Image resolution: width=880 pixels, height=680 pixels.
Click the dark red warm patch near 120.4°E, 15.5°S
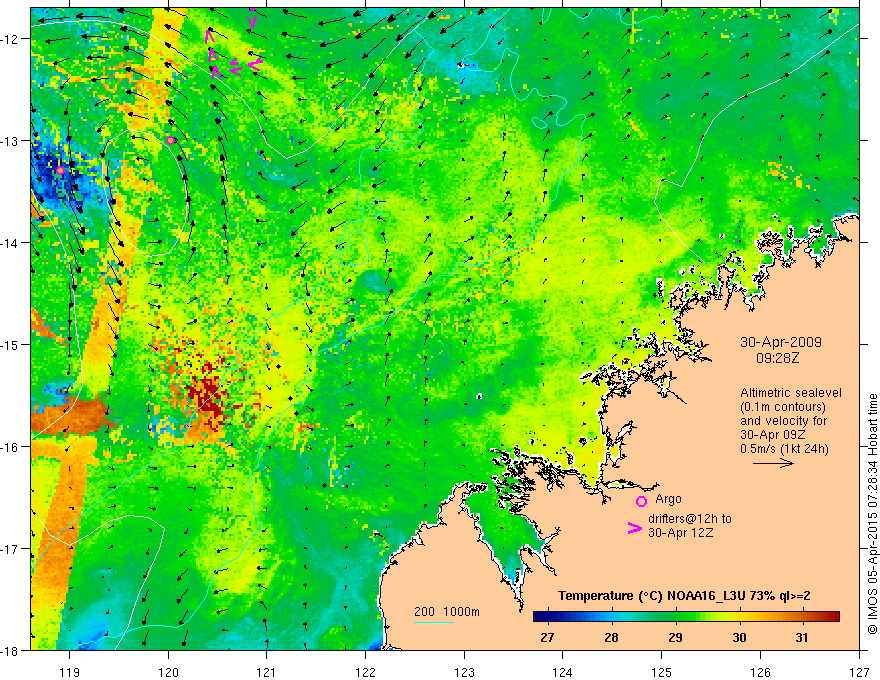tap(207, 393)
